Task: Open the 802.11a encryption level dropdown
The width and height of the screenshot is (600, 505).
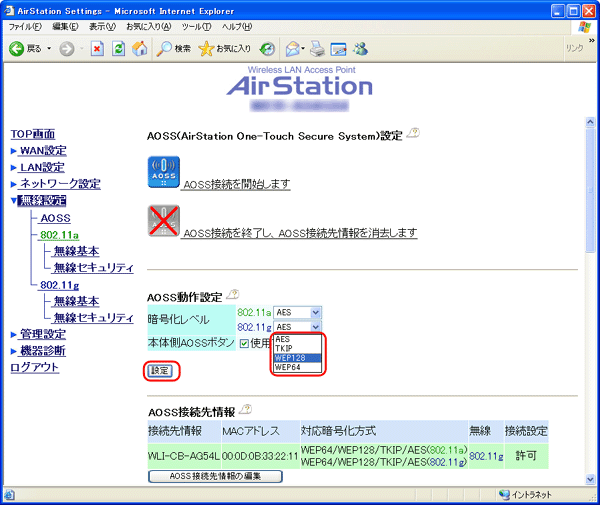Action: click(x=297, y=313)
